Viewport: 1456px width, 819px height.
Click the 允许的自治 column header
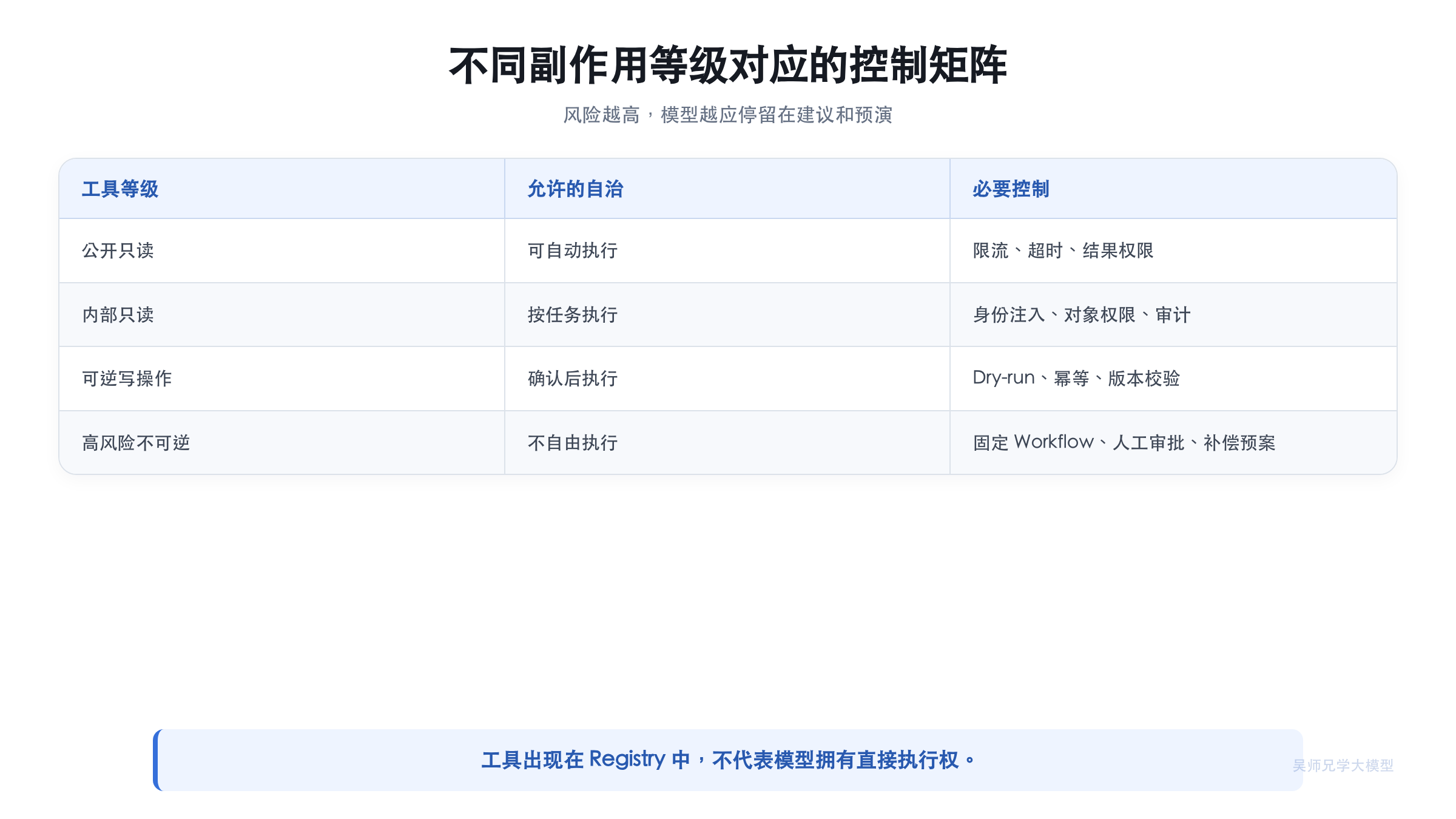(727, 189)
